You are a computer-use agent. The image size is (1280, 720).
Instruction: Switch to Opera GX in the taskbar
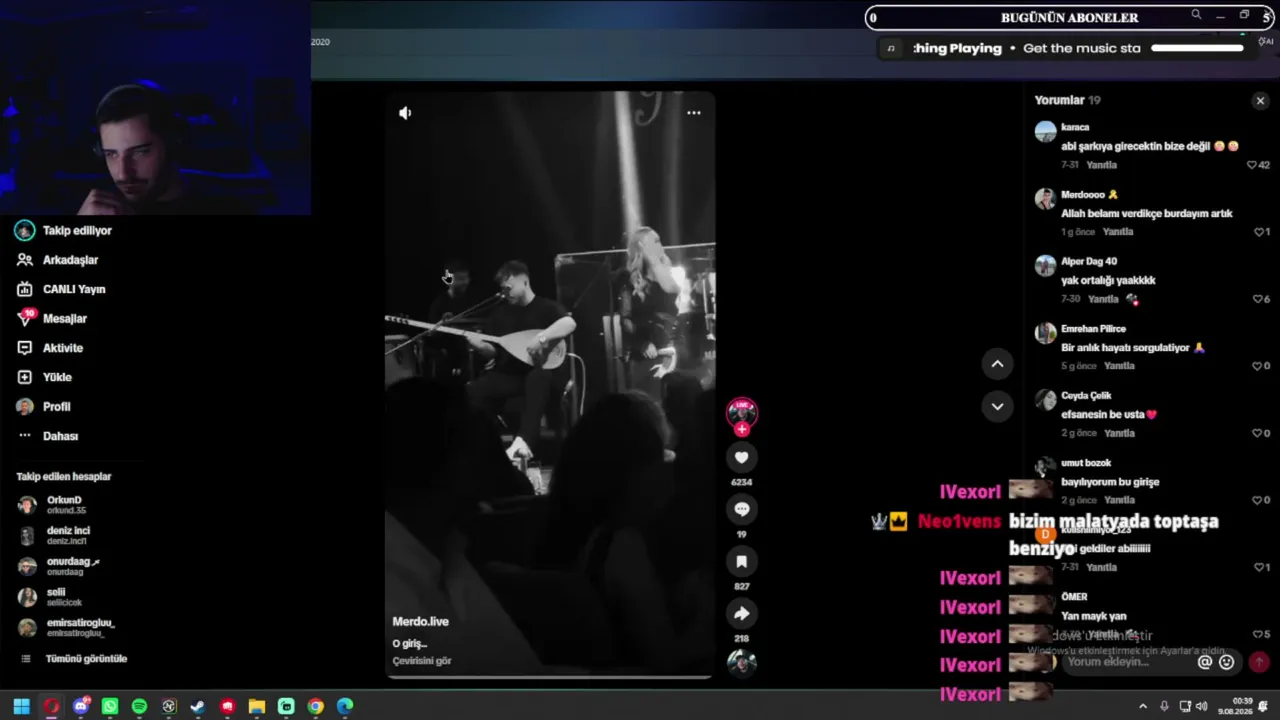(x=51, y=707)
